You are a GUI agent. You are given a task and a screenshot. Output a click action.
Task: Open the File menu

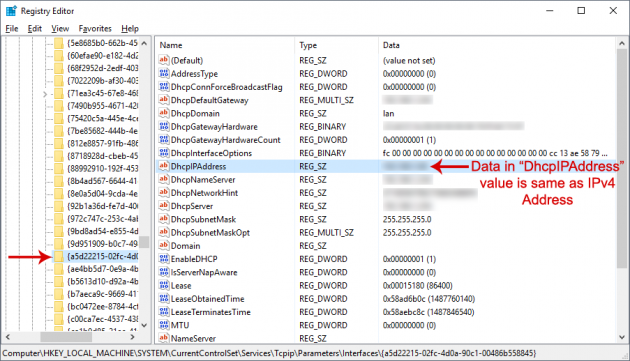(12, 29)
